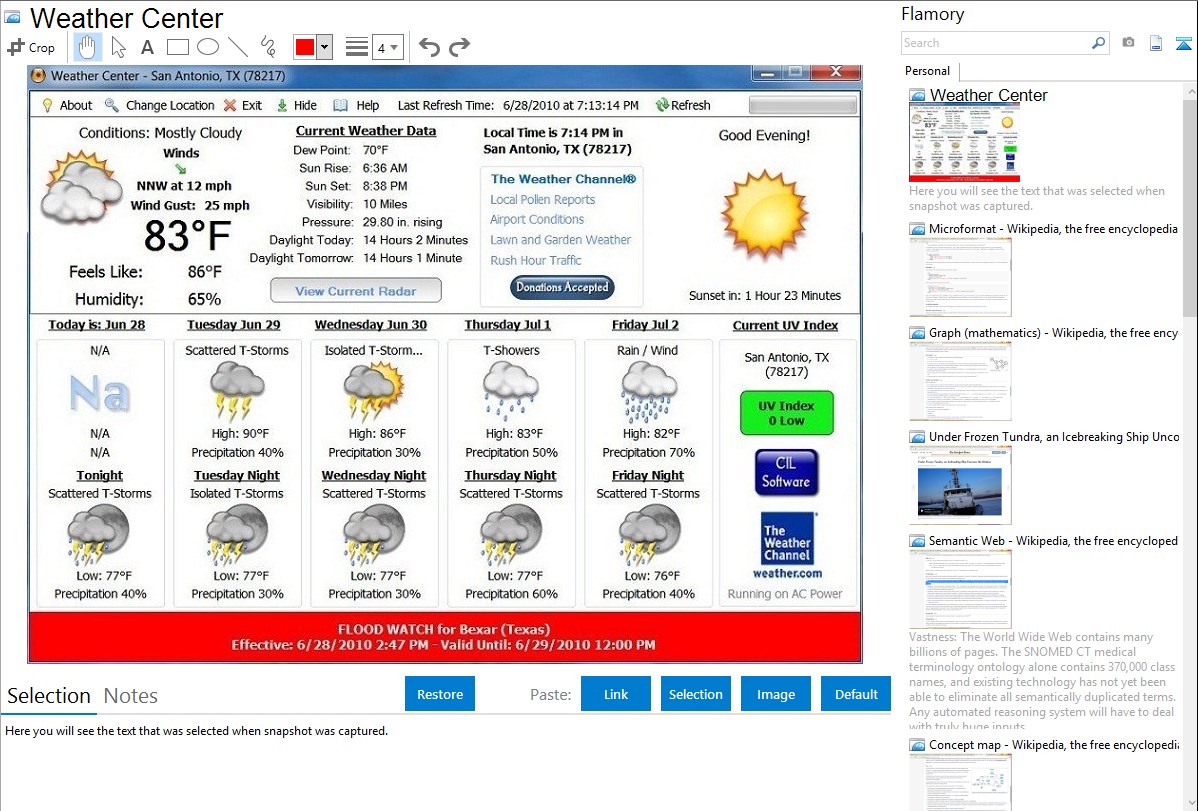Open the color picker dropdown arrow
The height and width of the screenshot is (811, 1198).
click(x=324, y=47)
